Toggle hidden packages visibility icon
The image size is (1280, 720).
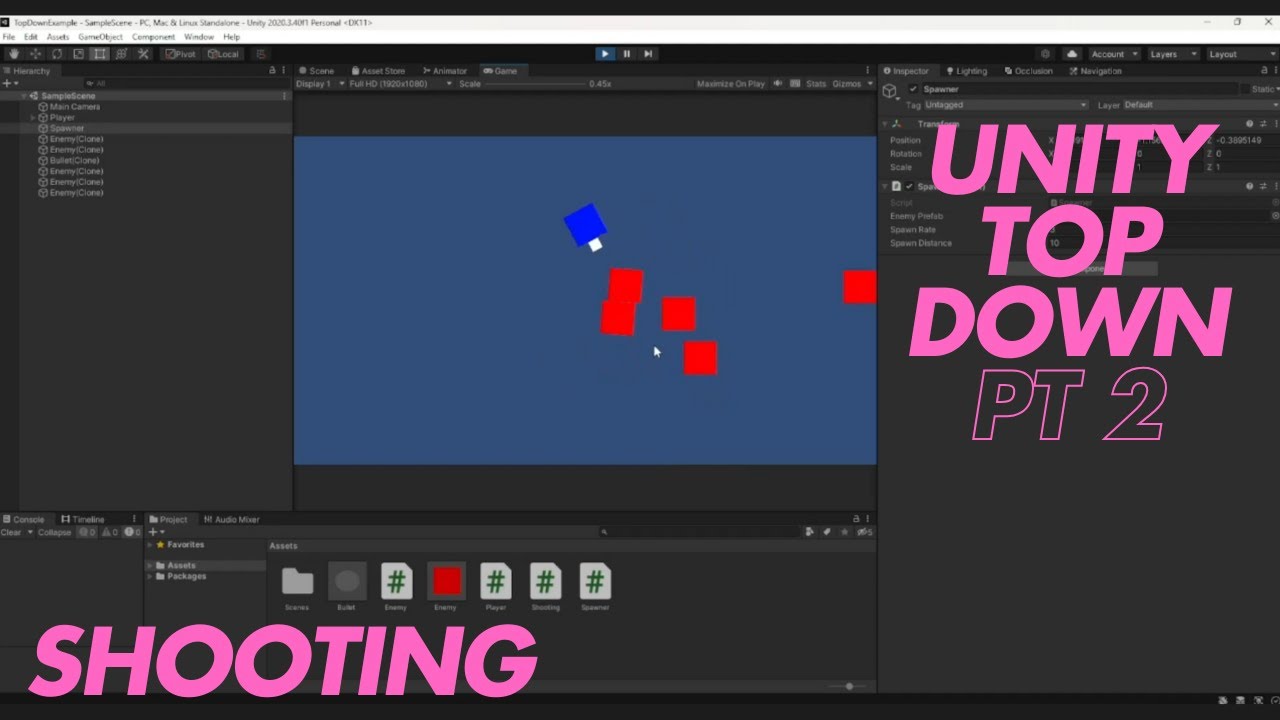click(866, 532)
